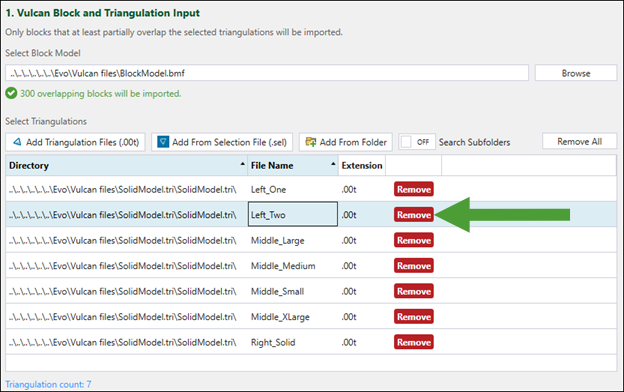Click green checkmark overlapping blocks icon

11,94
